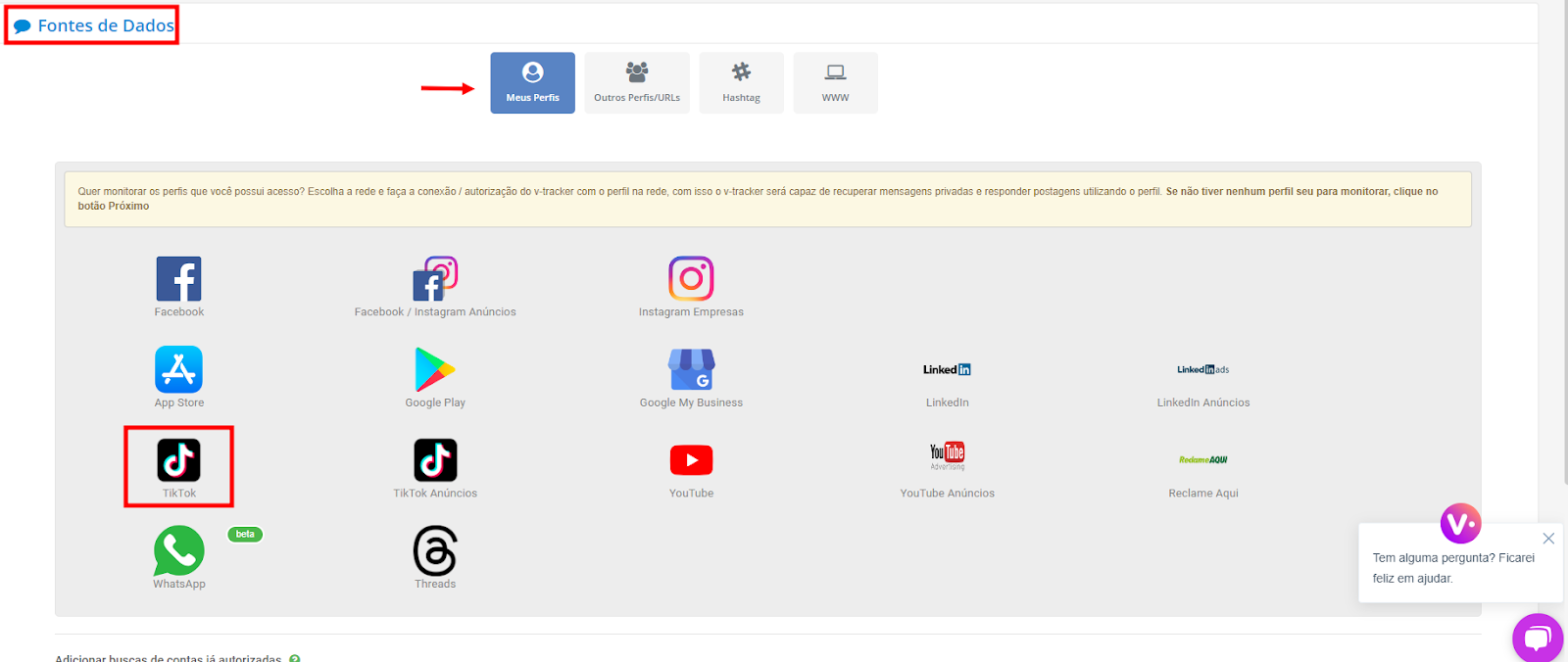Open the Hashtag tab

[x=741, y=83]
